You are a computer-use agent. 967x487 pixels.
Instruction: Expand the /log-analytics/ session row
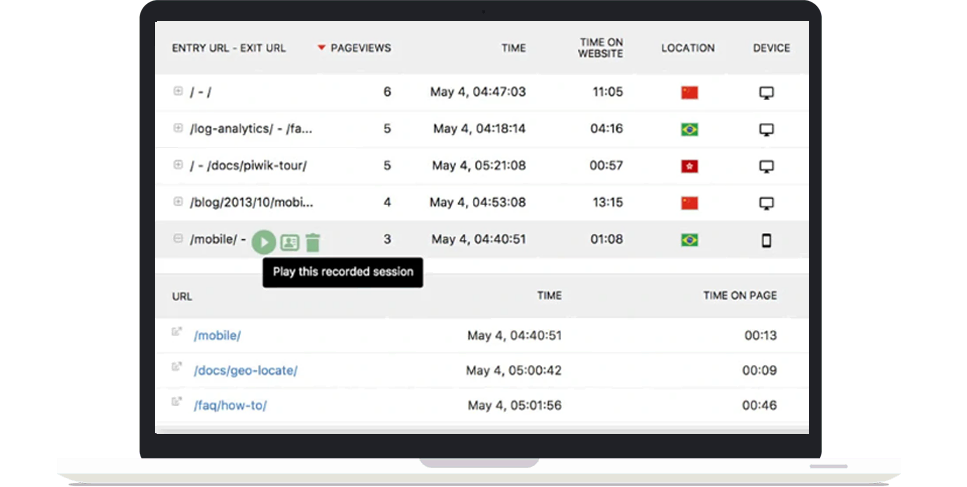[x=178, y=128]
